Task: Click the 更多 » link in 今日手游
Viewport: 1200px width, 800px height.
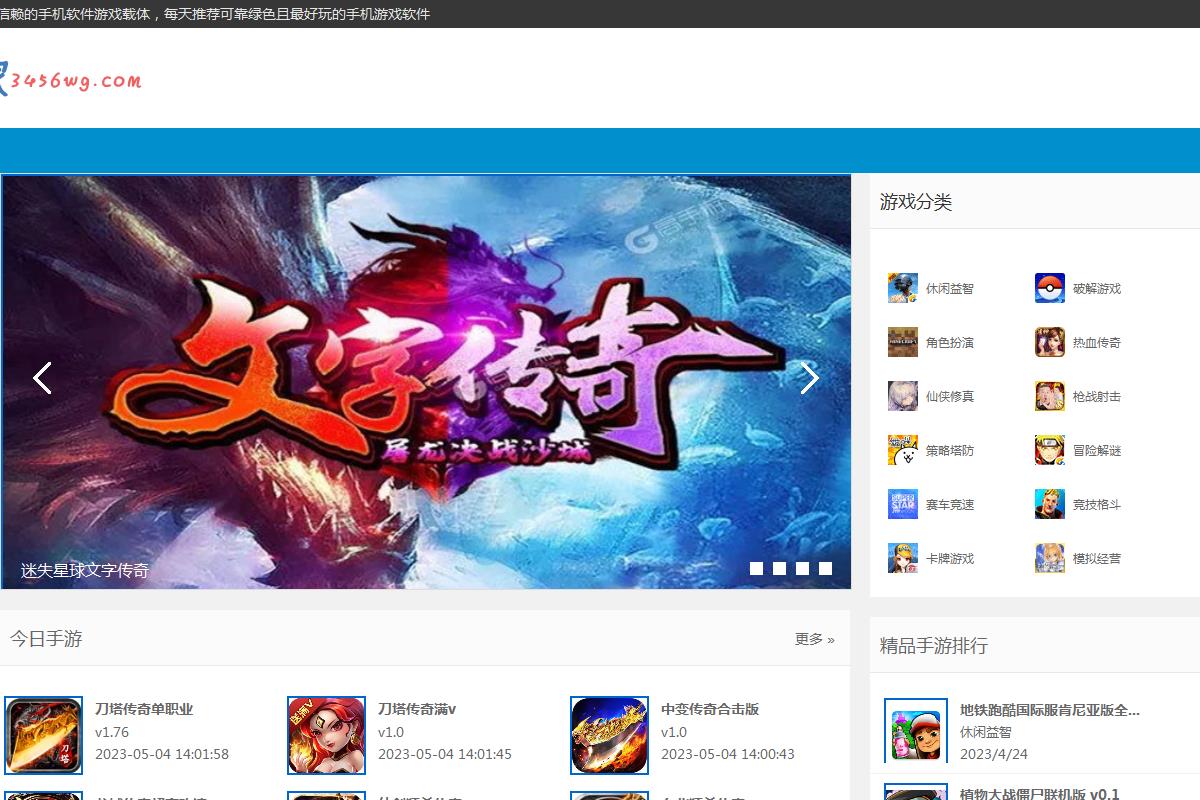Action: pyautogui.click(x=815, y=639)
